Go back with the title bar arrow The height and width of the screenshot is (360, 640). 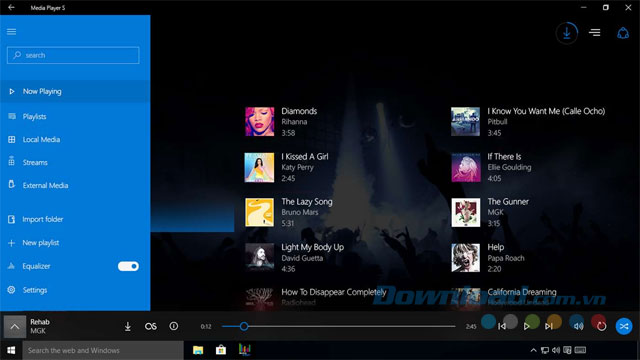[x=11, y=7]
